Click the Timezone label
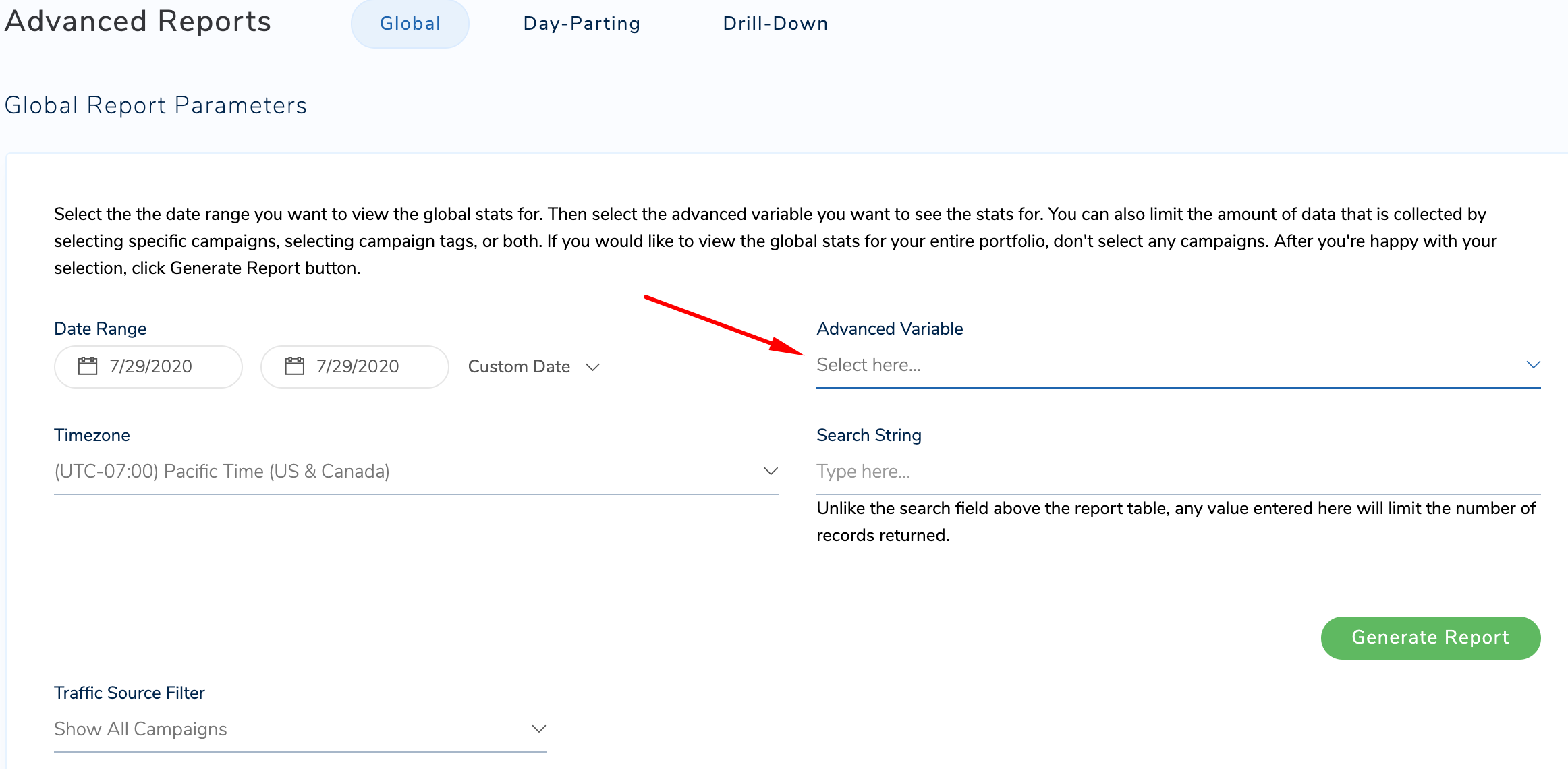 tap(92, 435)
